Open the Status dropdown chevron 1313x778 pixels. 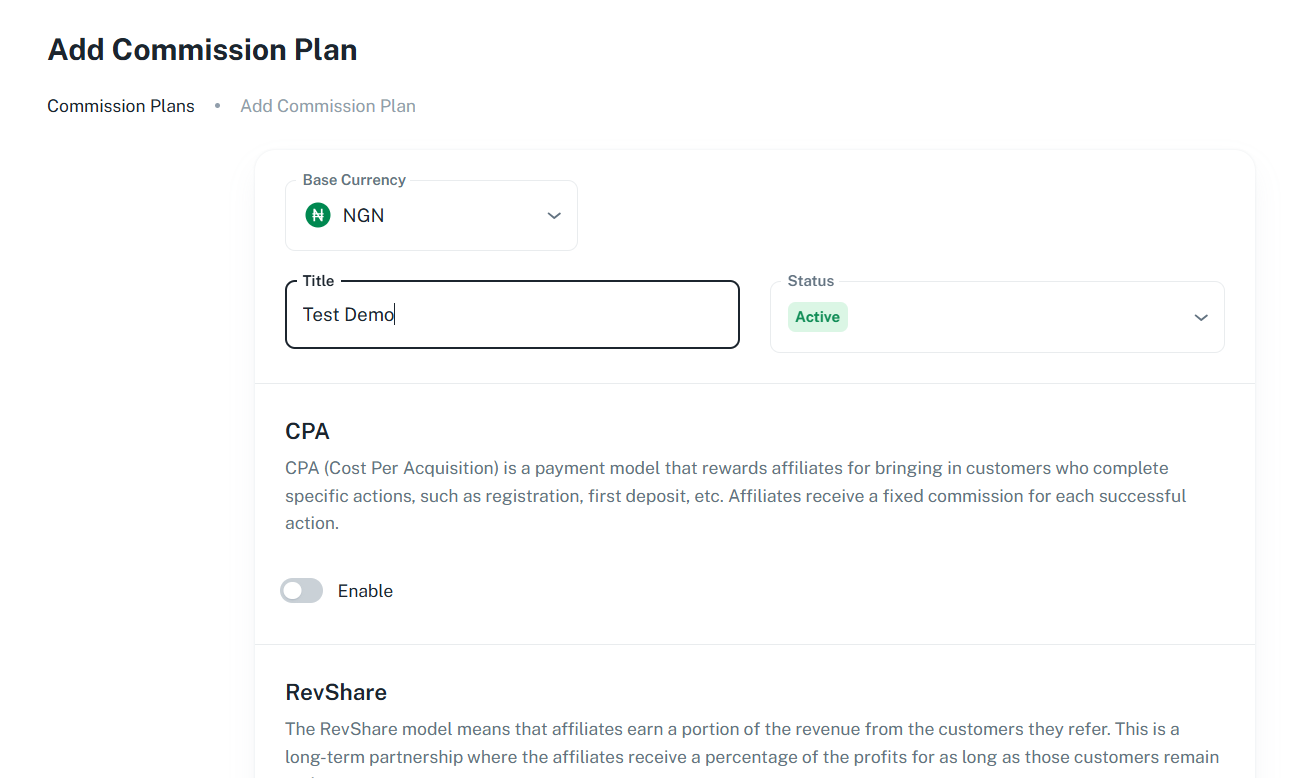pos(1201,318)
